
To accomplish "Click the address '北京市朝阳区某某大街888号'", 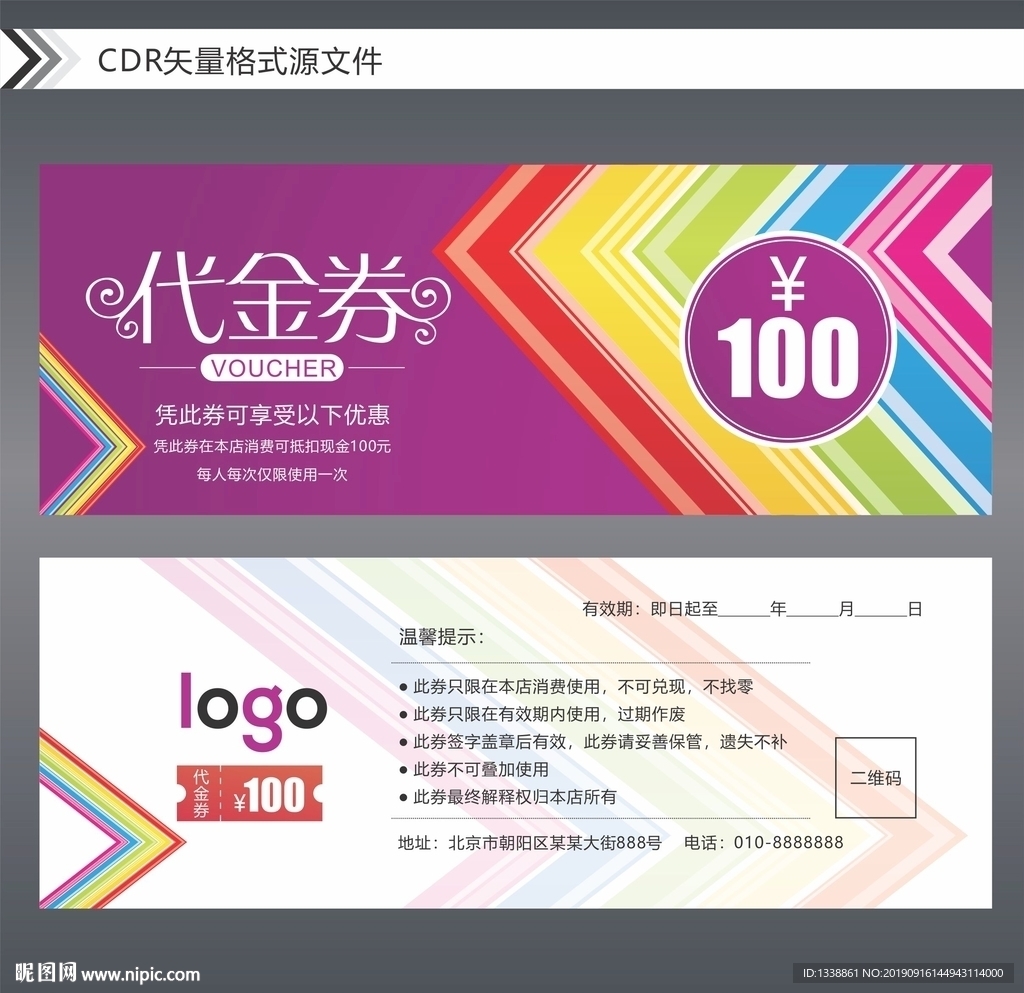I will point(555,843).
